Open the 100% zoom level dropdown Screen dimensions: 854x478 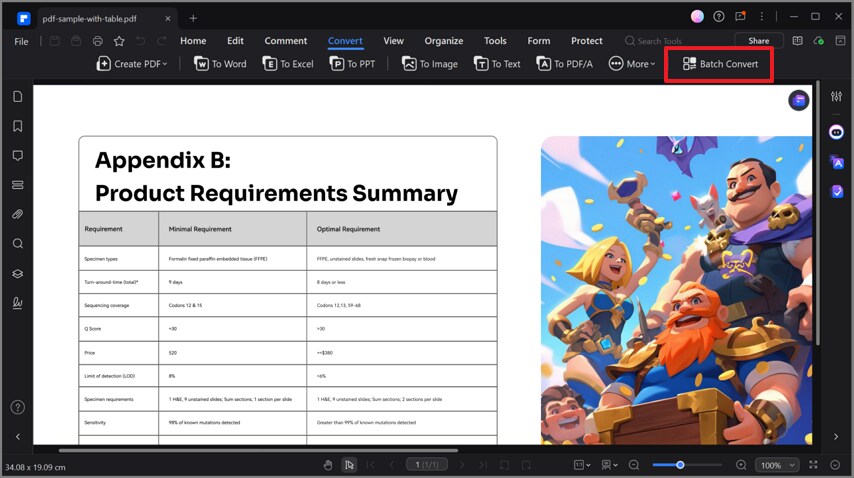pos(777,465)
